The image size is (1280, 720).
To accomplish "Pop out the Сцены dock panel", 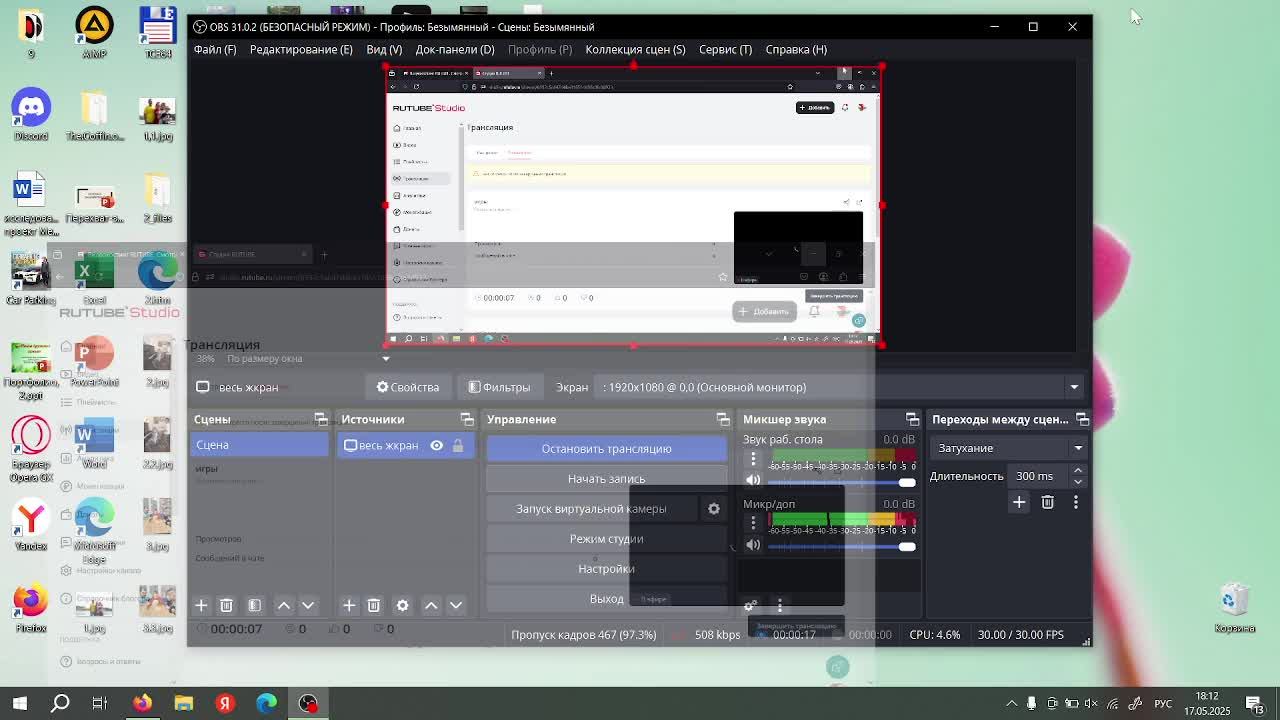I will 320,419.
